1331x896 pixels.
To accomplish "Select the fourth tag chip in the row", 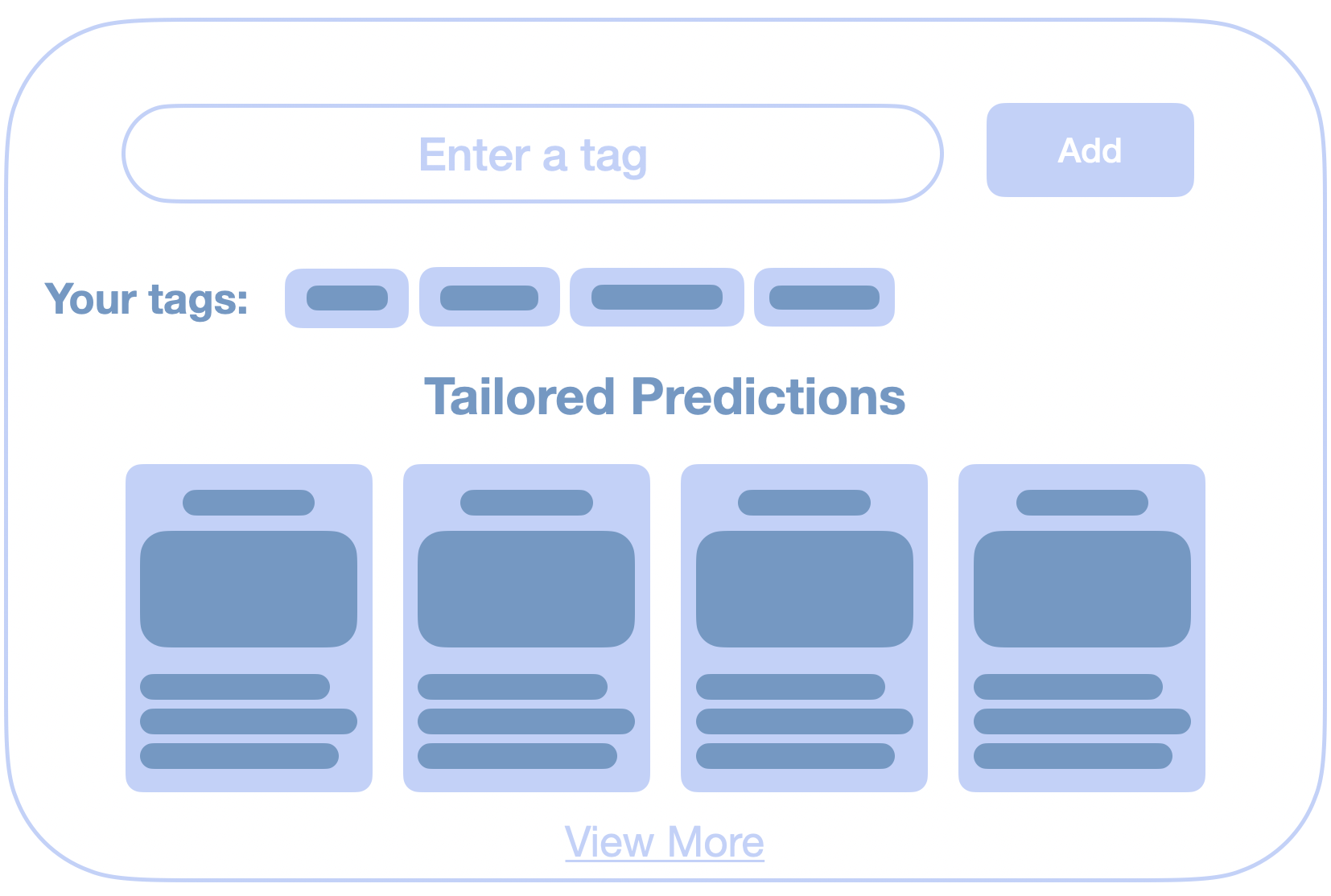I will click(x=824, y=297).
